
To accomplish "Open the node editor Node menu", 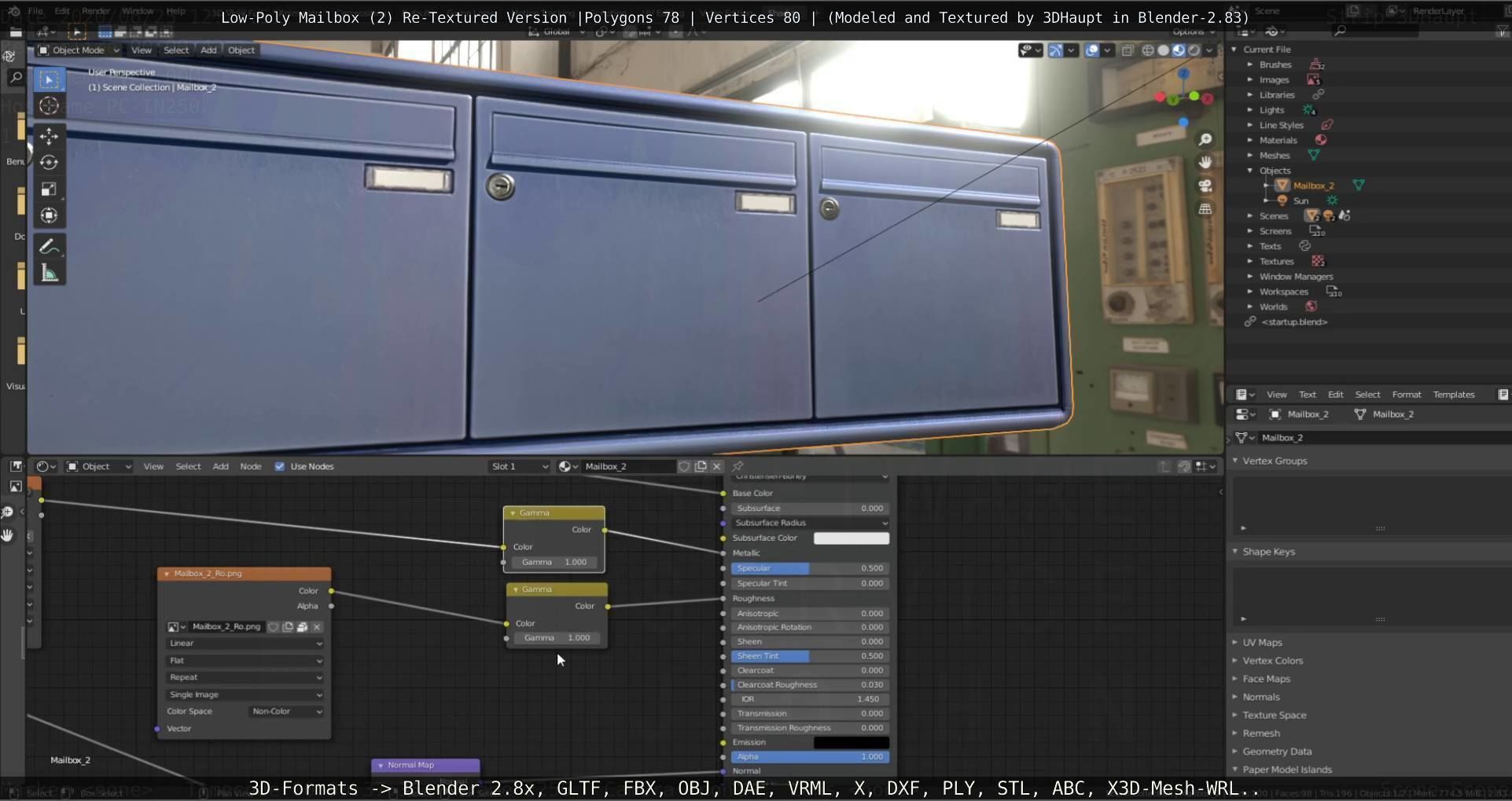I will click(x=251, y=466).
